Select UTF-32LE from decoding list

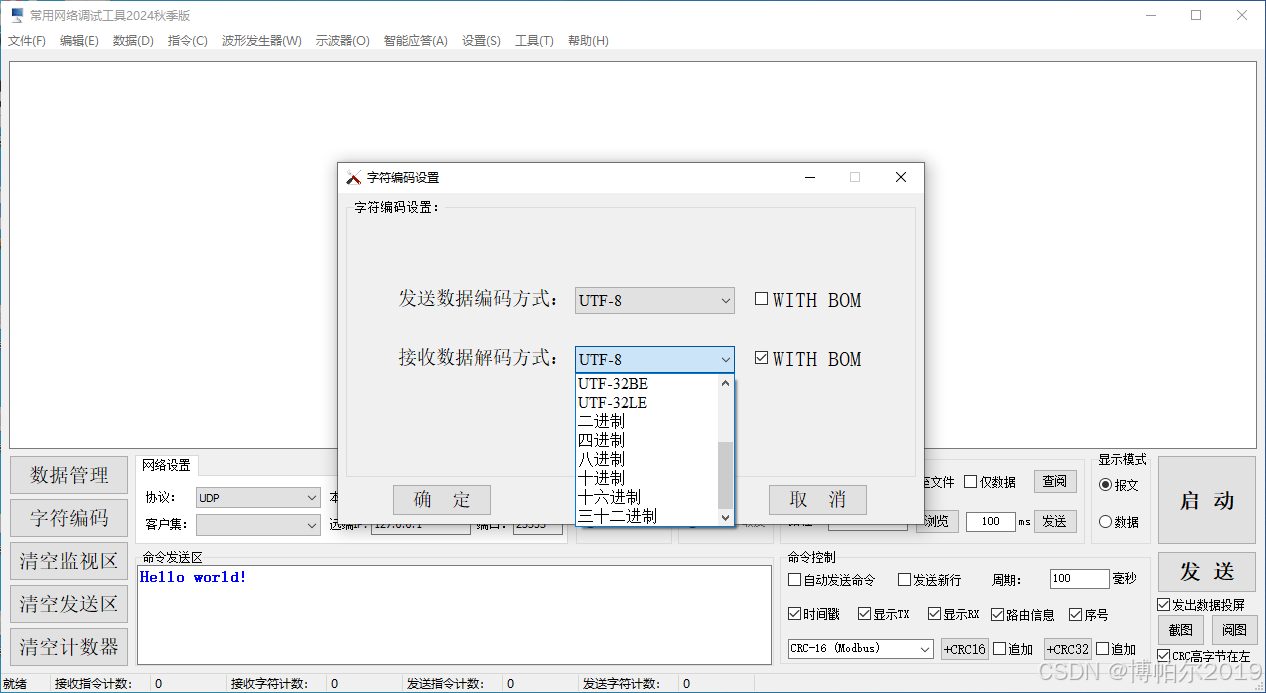647,403
